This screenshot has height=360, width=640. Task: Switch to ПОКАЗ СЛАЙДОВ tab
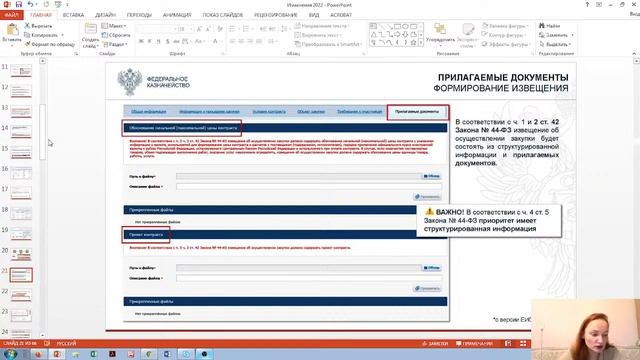pos(223,15)
